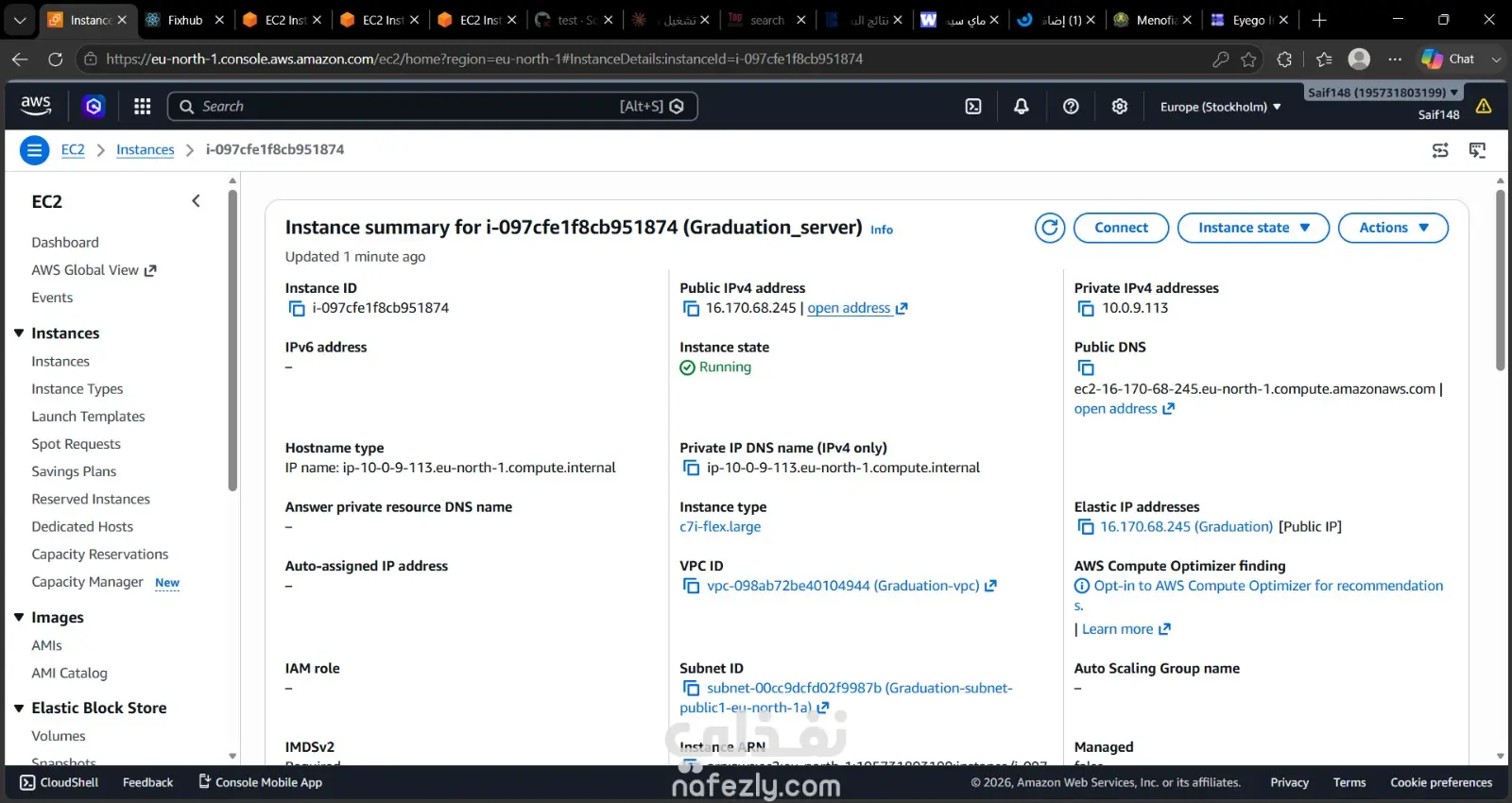
Task: Open the AWS home logo
Action: [36, 106]
